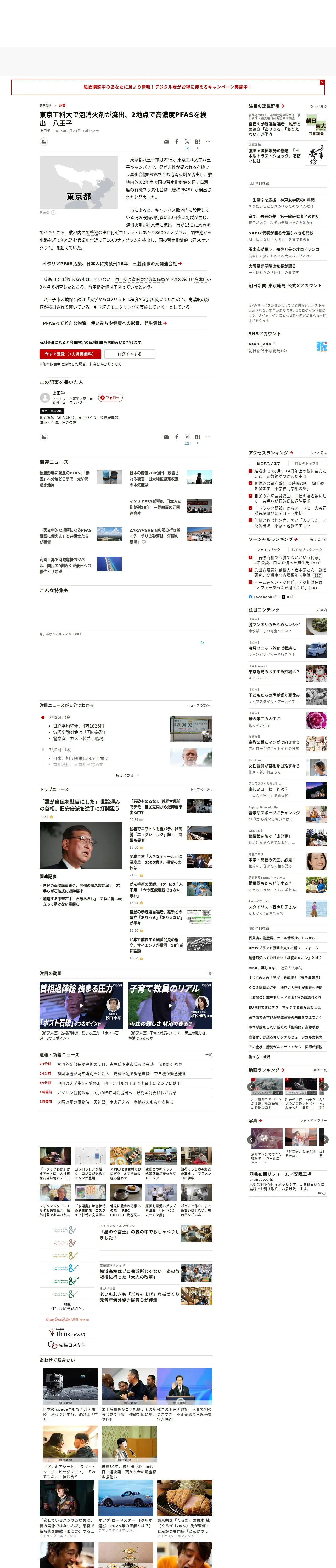336x1568 pixels.
Task: Open the more options ellipsis in top share bar
Action: [208, 142]
